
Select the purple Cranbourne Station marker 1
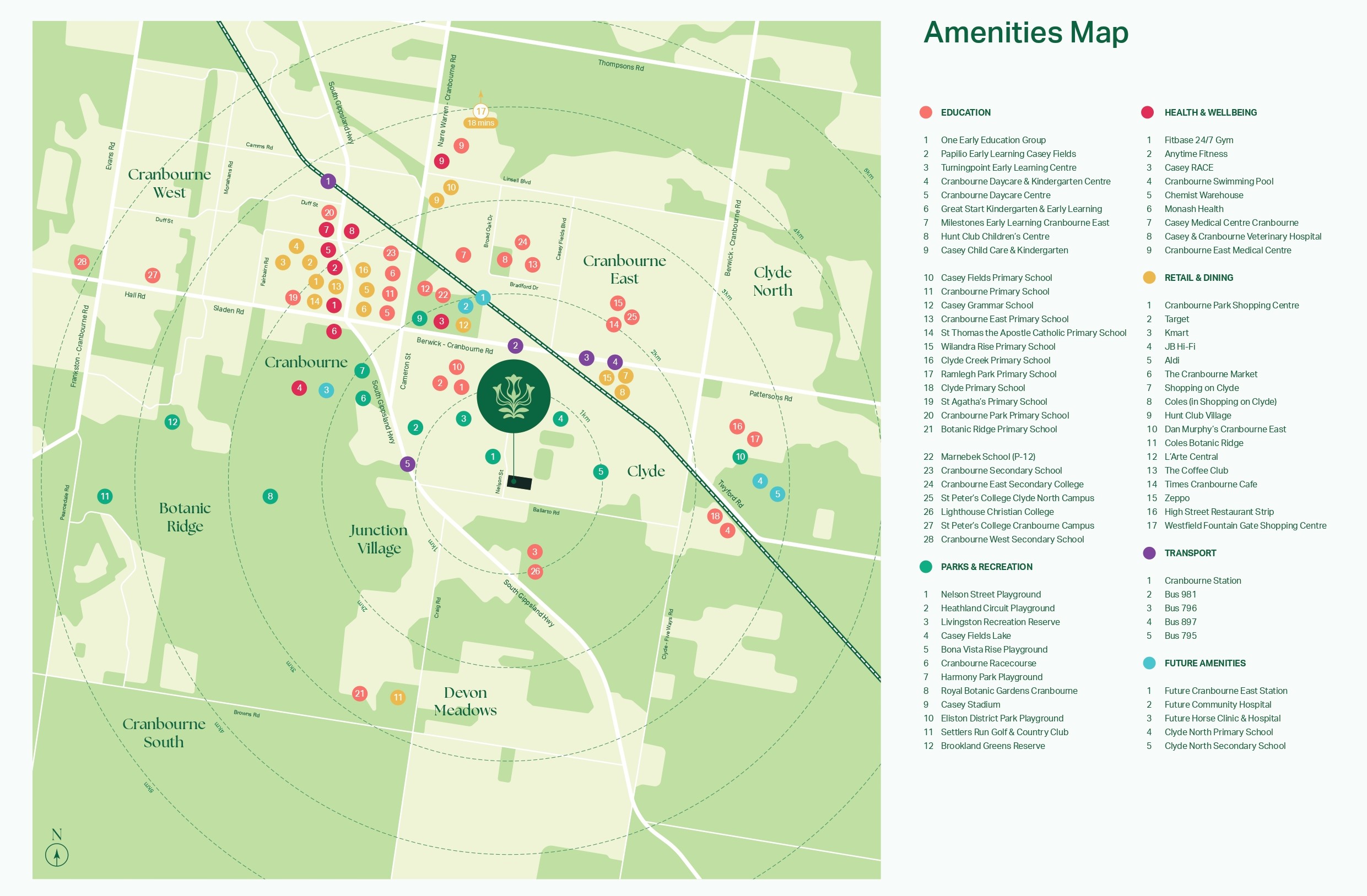tap(328, 181)
